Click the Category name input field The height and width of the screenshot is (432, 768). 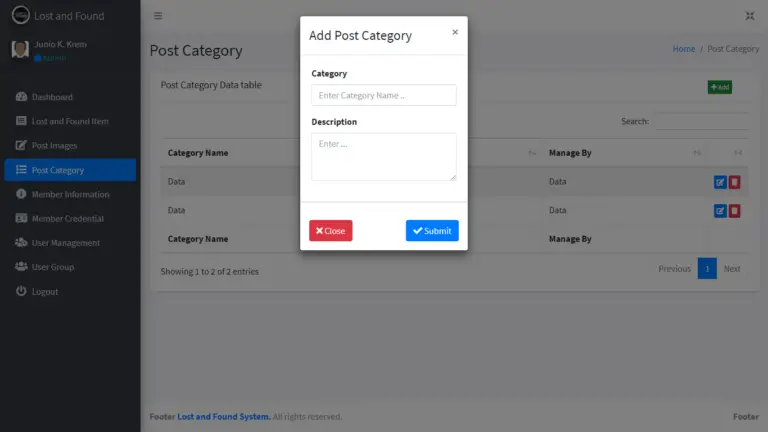pos(384,95)
